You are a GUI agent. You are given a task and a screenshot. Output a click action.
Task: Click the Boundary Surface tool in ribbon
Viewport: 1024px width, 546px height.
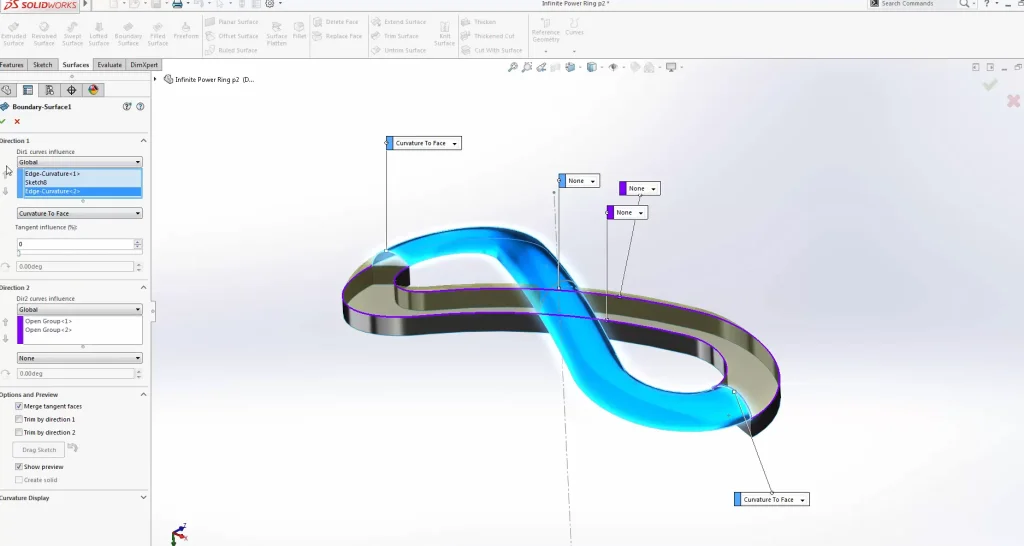pyautogui.click(x=128, y=33)
